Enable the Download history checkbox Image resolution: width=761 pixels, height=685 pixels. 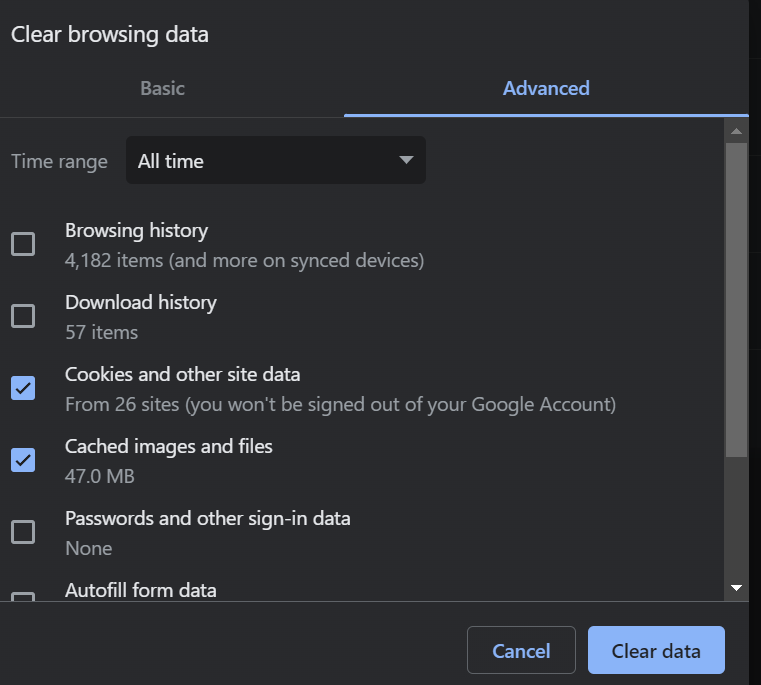(x=23, y=316)
